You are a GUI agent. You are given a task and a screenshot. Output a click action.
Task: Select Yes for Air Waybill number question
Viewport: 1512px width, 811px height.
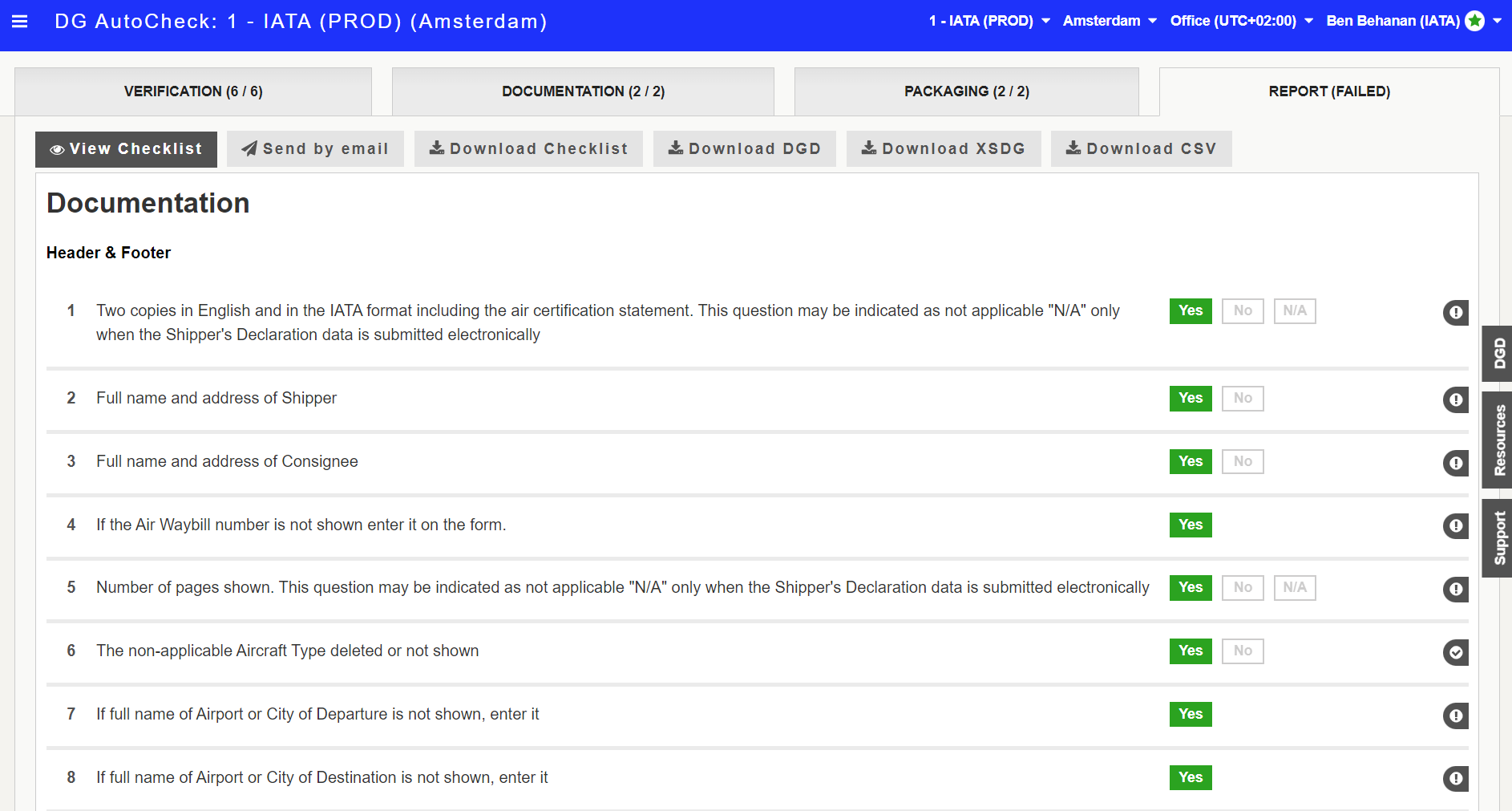pos(1191,525)
